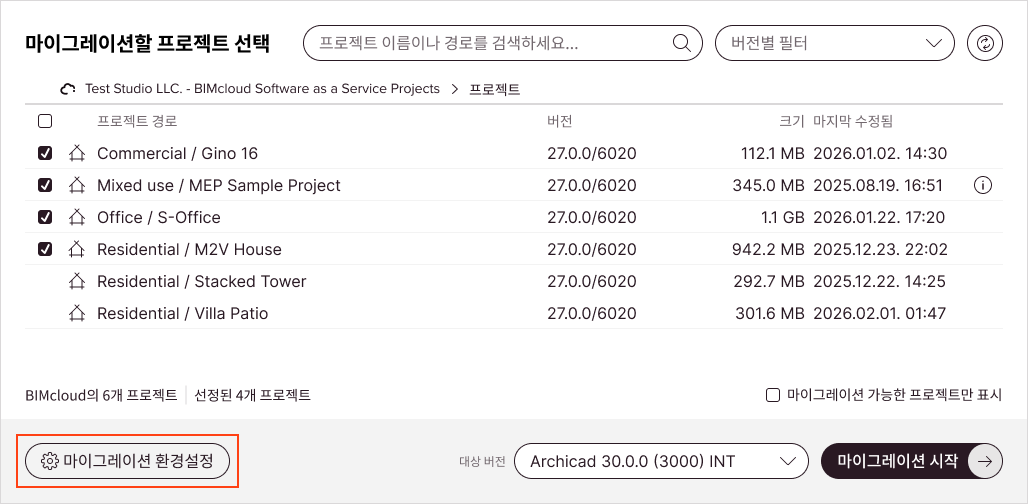This screenshot has width=1028, height=504.
Task: Sort by 버전 column header
Action: (x=559, y=121)
